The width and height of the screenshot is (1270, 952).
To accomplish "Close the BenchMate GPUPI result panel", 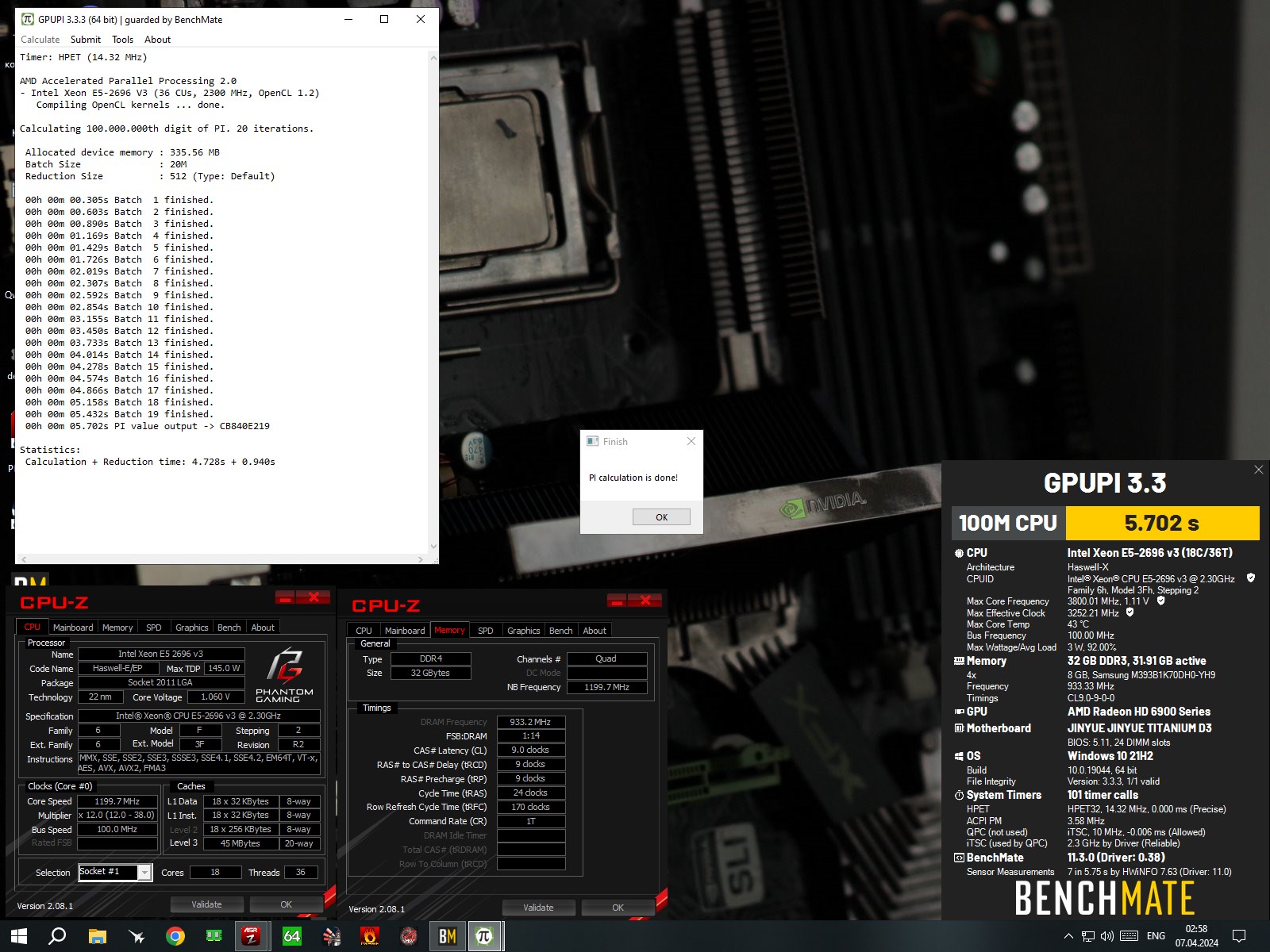I will click(x=1258, y=470).
